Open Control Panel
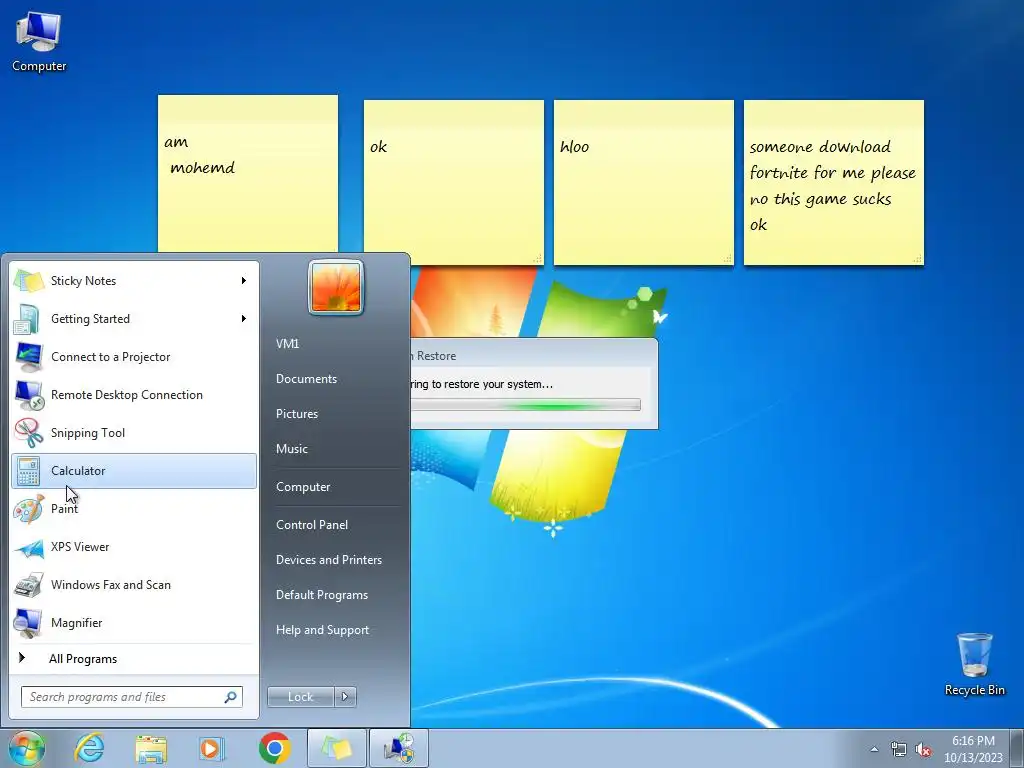Viewport: 1024px width, 768px height. 312,525
